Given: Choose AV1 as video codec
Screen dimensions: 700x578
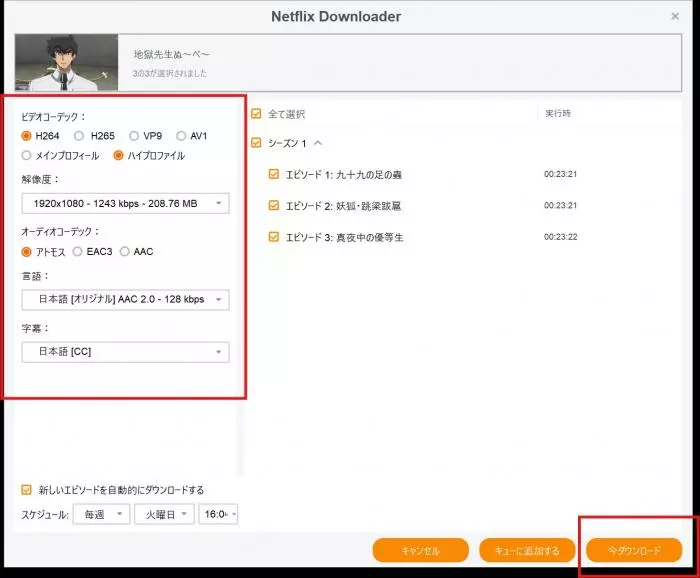Looking at the screenshot, I should click(x=181, y=136).
